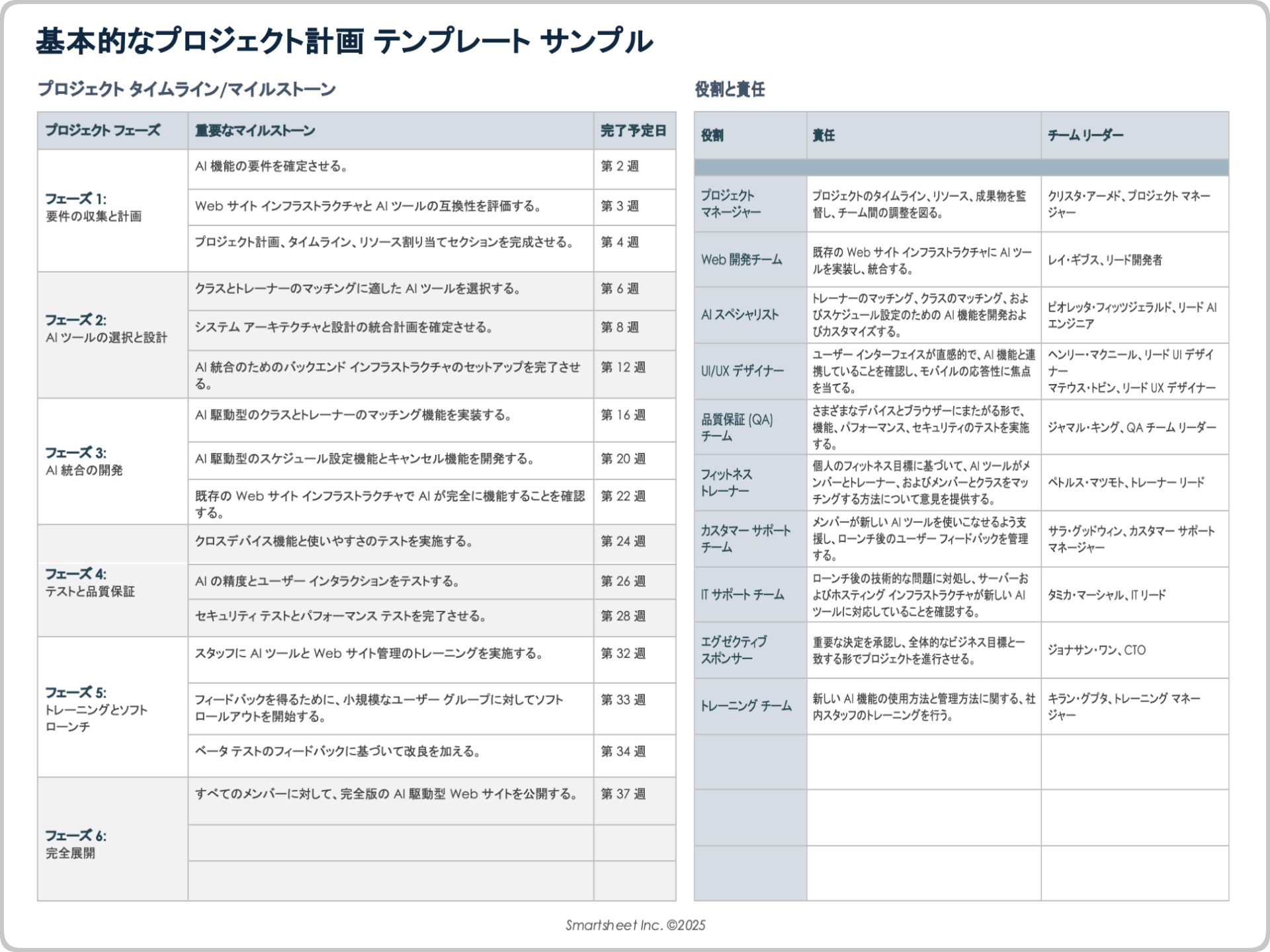The height and width of the screenshot is (952, 1270).
Task: Select heading プロジェクト タイムライン/マイルストーン
Action: pos(187,89)
